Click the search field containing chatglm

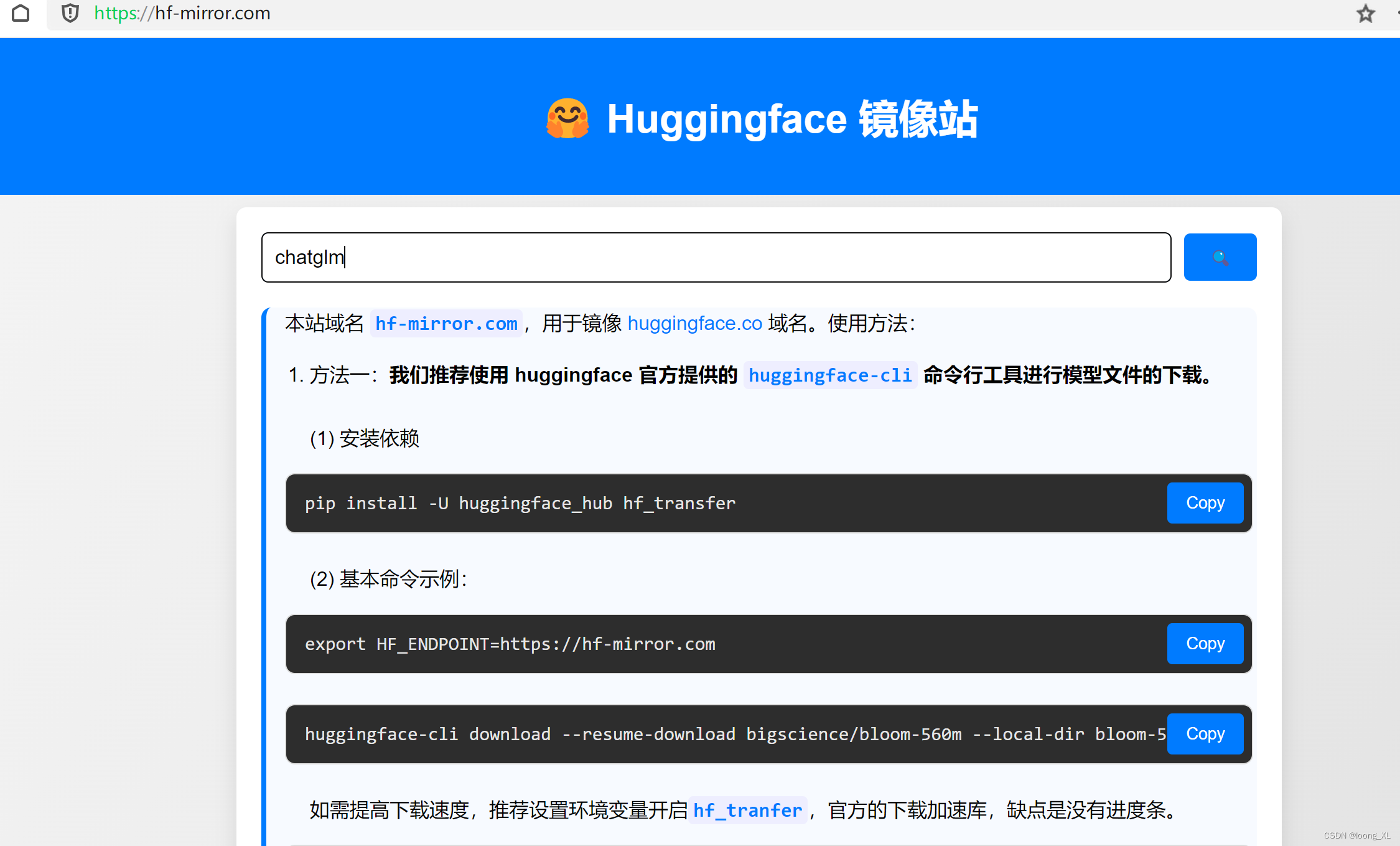tap(716, 257)
